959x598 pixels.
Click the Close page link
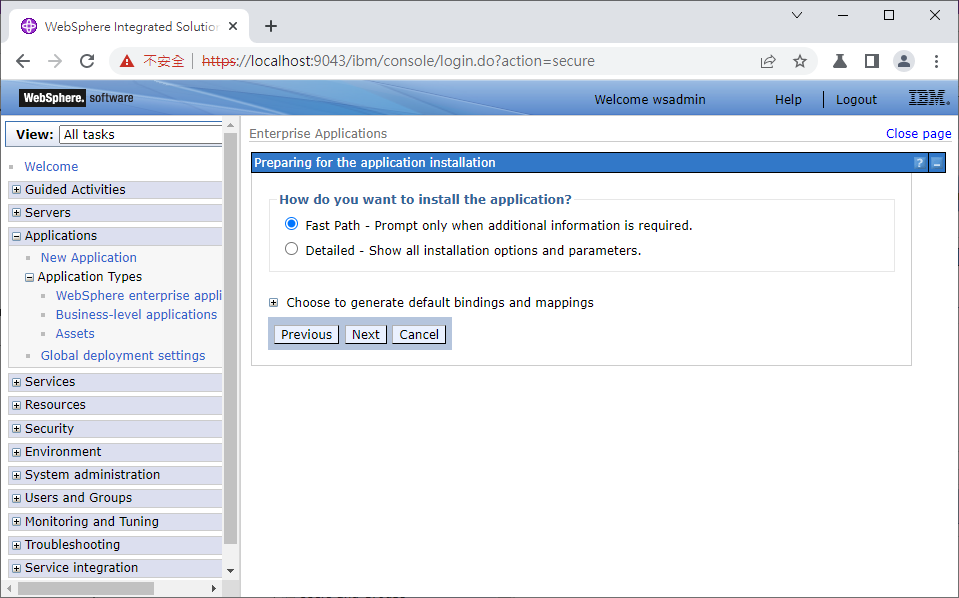tap(919, 133)
